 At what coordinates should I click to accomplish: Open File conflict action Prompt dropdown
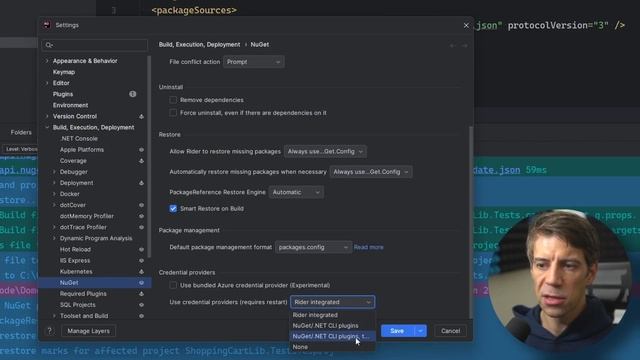(x=254, y=62)
